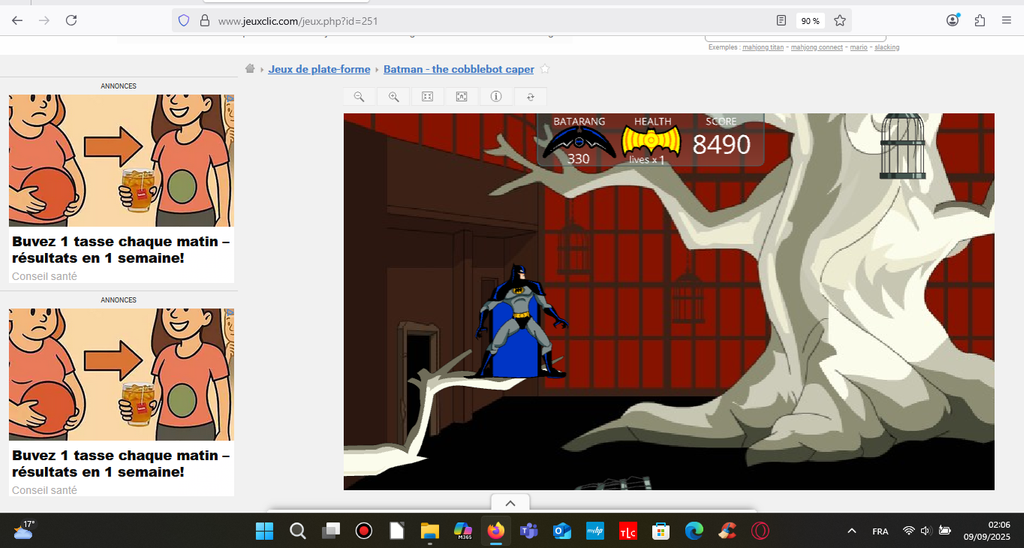1024x548 pixels.
Task: Check battery status in system tray
Action: (944, 530)
